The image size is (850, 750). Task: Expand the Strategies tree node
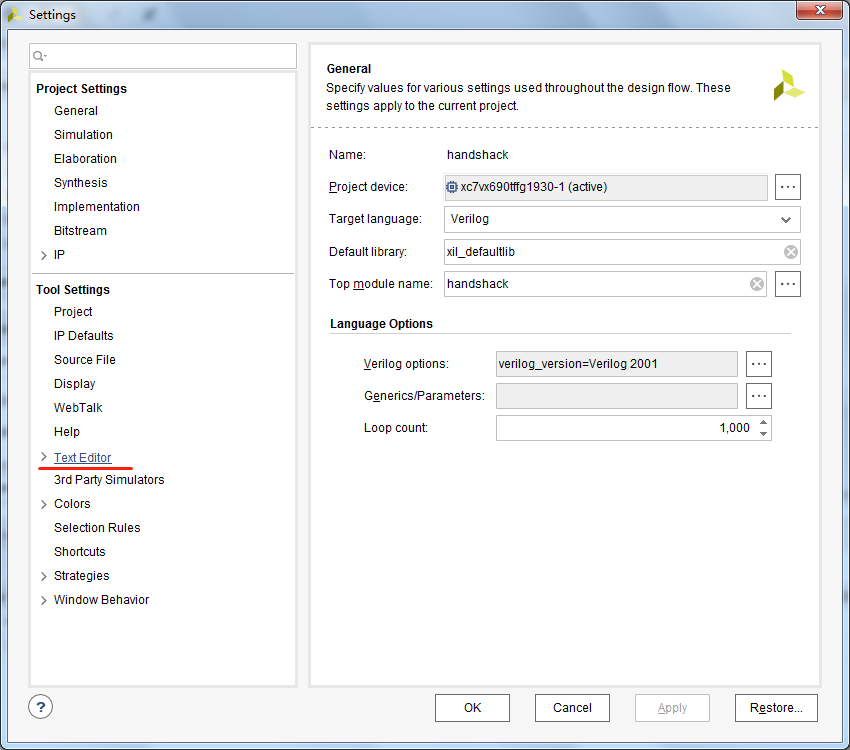click(x=44, y=576)
